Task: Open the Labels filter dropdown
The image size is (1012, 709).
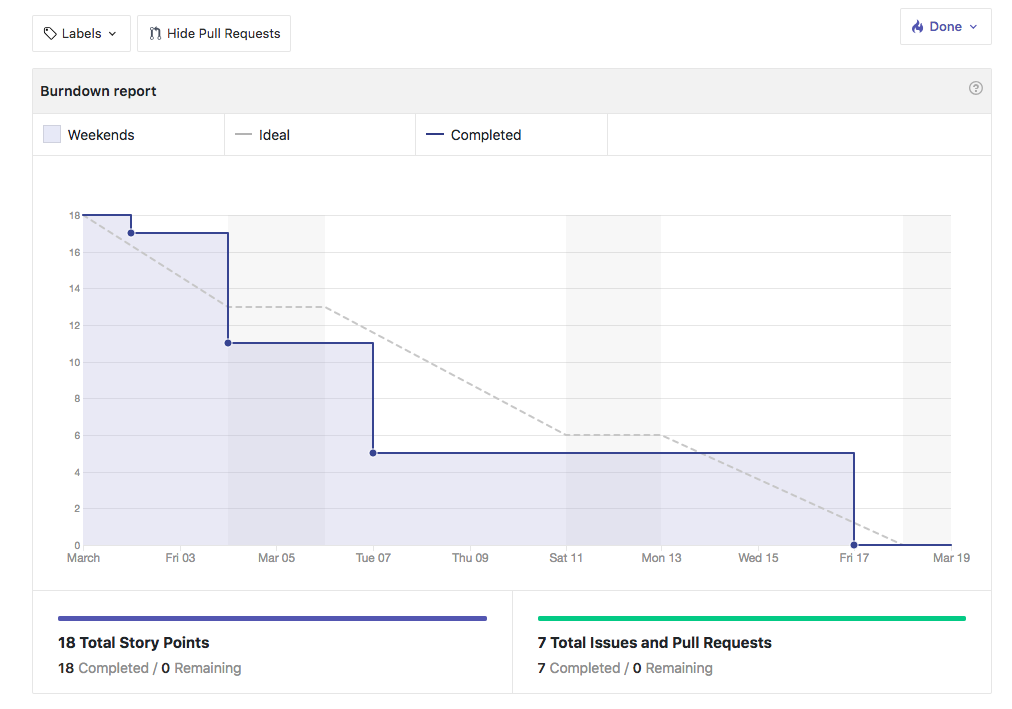Action: click(x=81, y=33)
